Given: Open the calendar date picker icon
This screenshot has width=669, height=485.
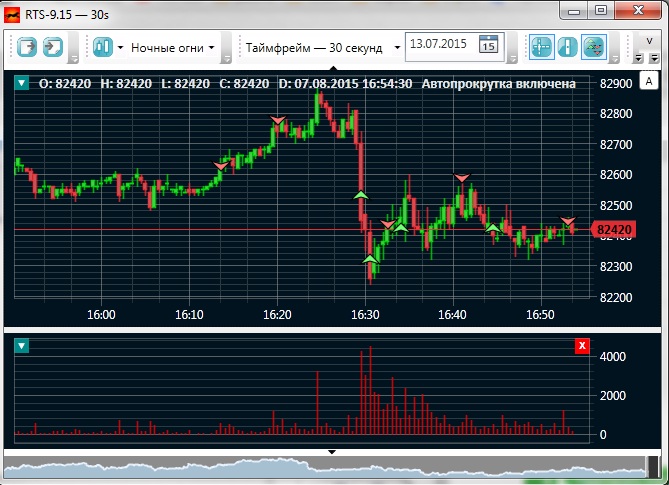Looking at the screenshot, I should (x=489, y=44).
